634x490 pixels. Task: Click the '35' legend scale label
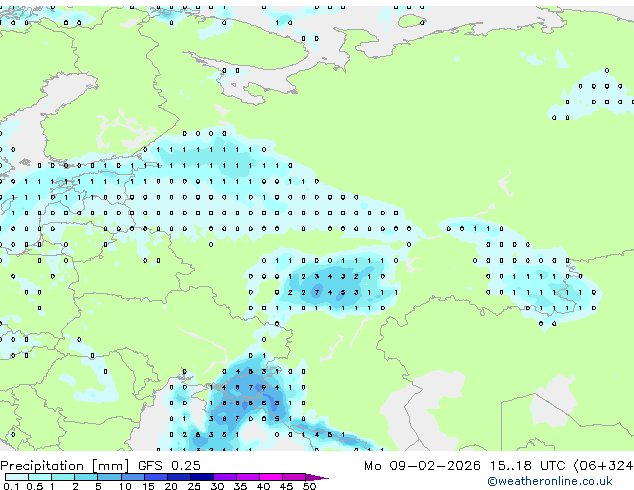pos(240,486)
